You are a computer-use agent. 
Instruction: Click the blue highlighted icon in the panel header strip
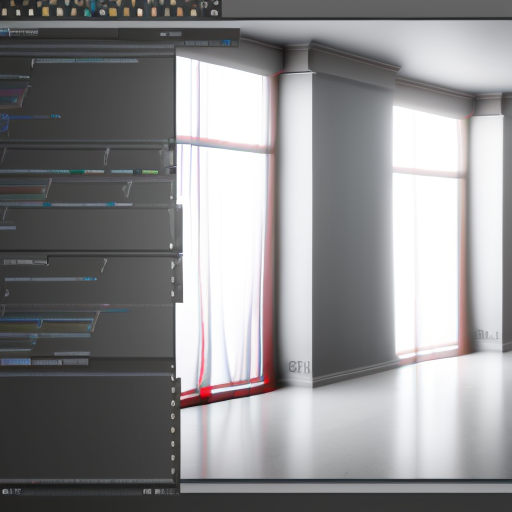point(226,43)
